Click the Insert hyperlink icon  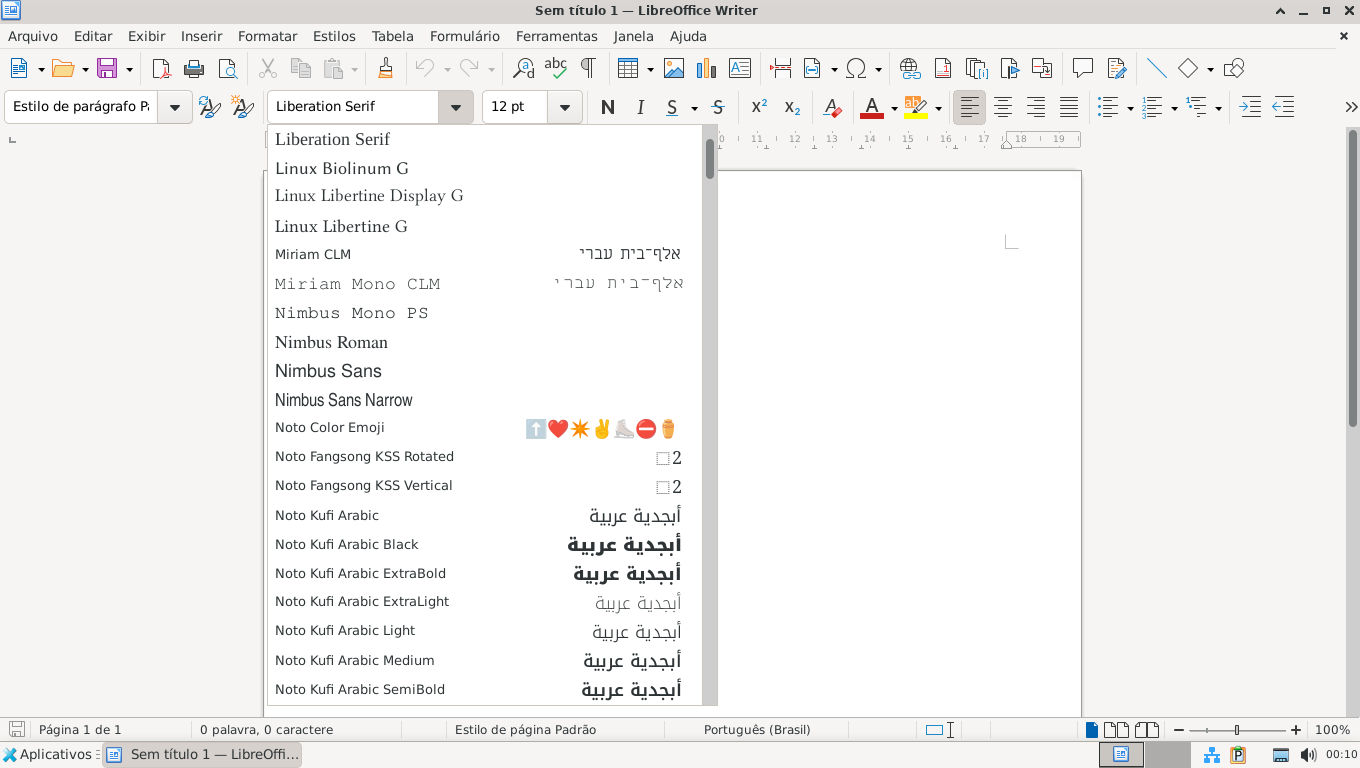tap(909, 69)
